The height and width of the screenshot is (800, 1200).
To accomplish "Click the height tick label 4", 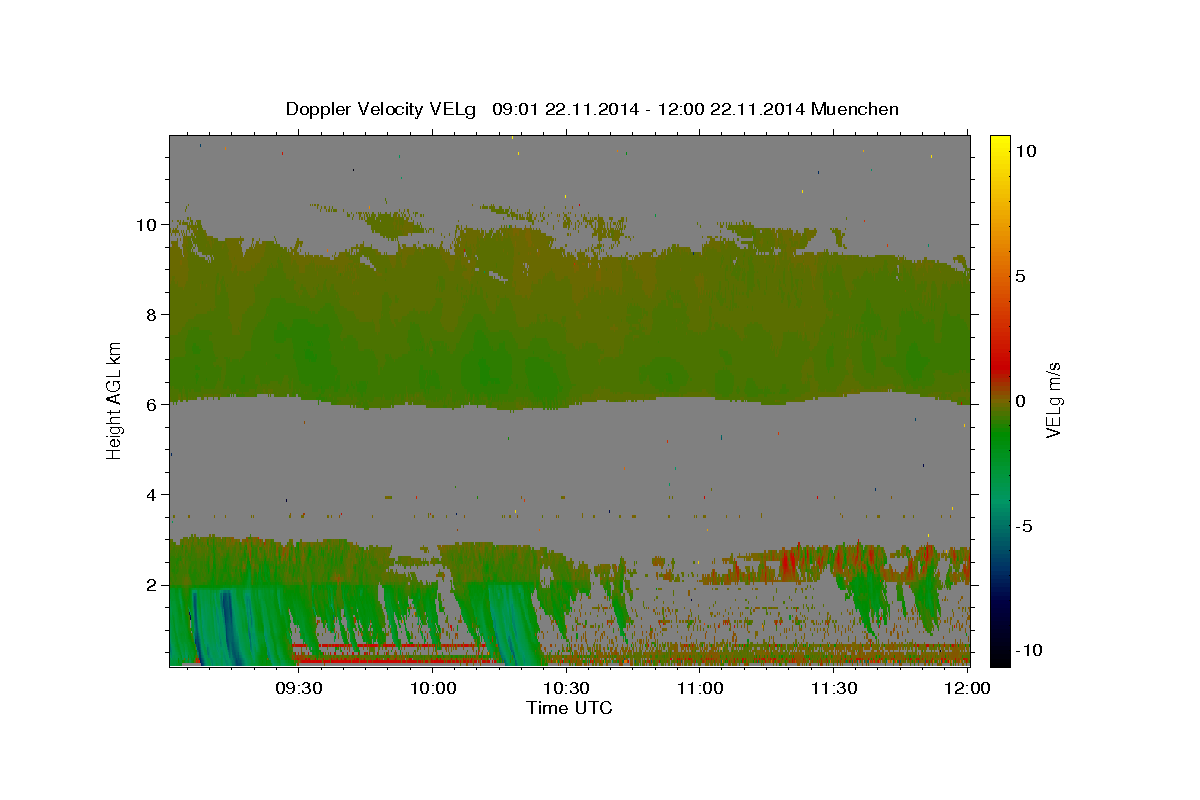I will (152, 495).
